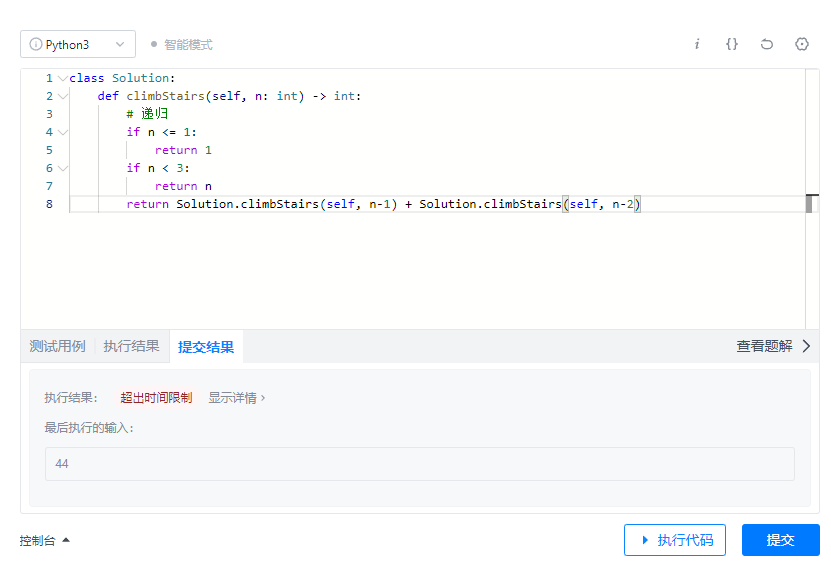Click the '# 递归' comment on line 3
The image size is (831, 573).
pyautogui.click(x=147, y=113)
